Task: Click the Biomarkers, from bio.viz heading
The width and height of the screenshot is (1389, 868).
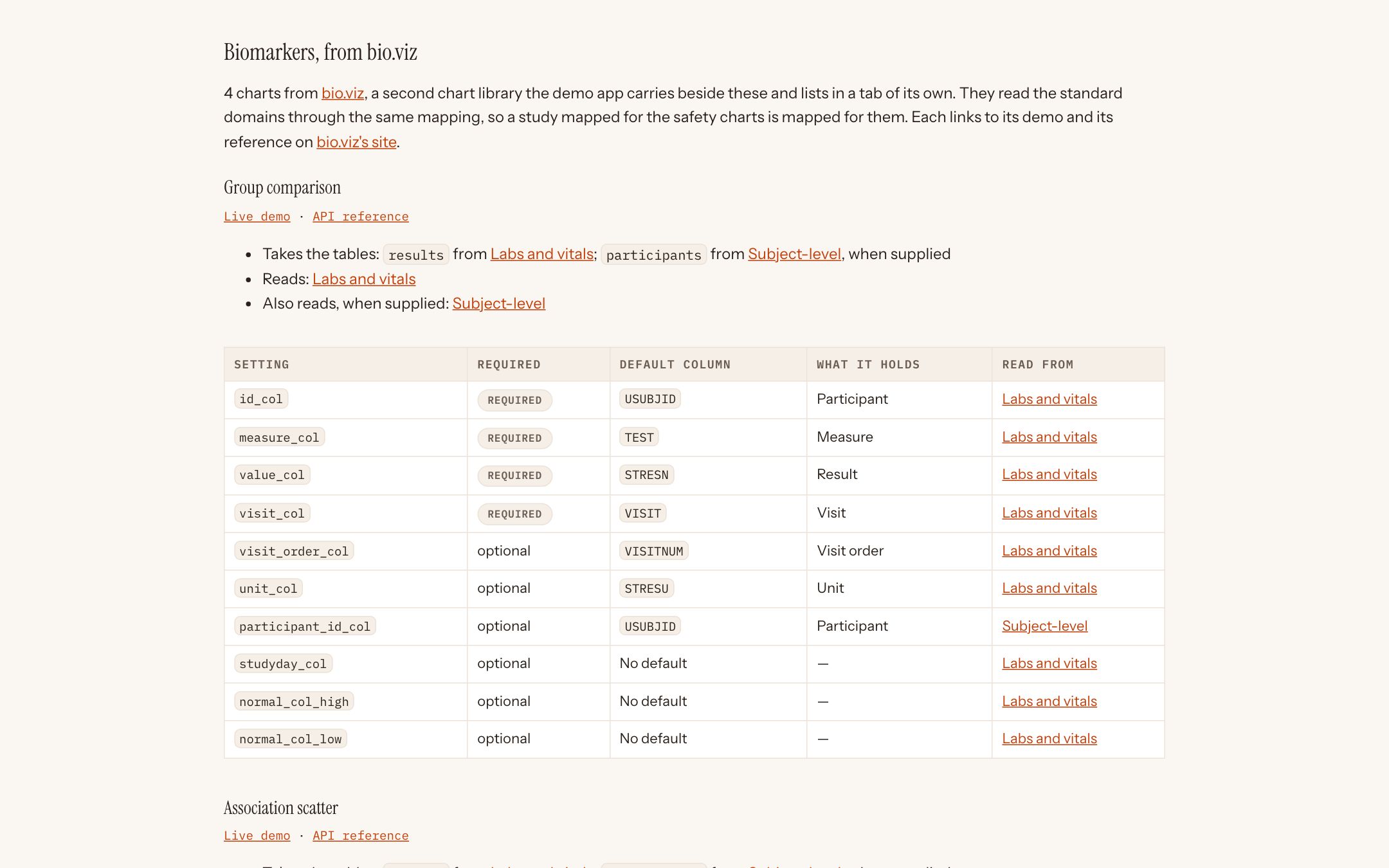Action: point(321,52)
